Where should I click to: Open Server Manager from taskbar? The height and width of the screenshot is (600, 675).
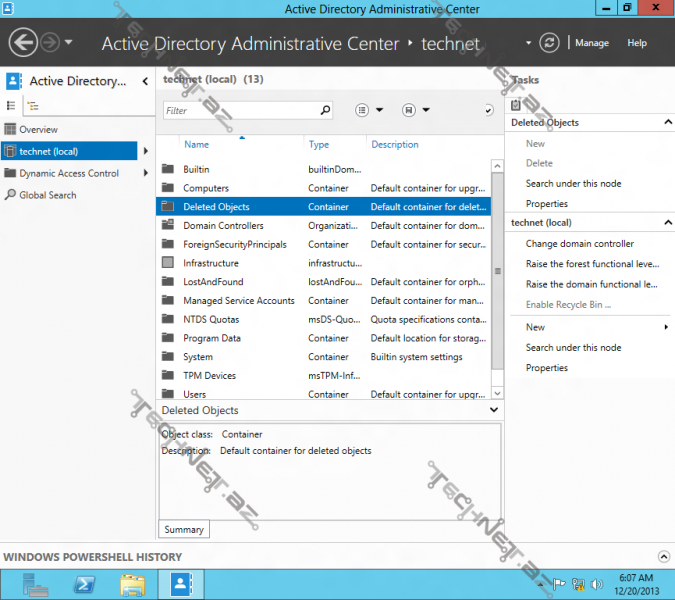coord(35,585)
